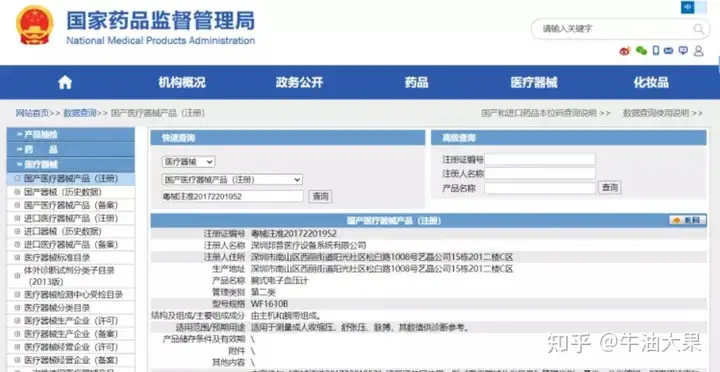Select 医疗器械生产企业（许可）in sidebar
This screenshot has height=372, width=720.
pyautogui.click(x=71, y=321)
